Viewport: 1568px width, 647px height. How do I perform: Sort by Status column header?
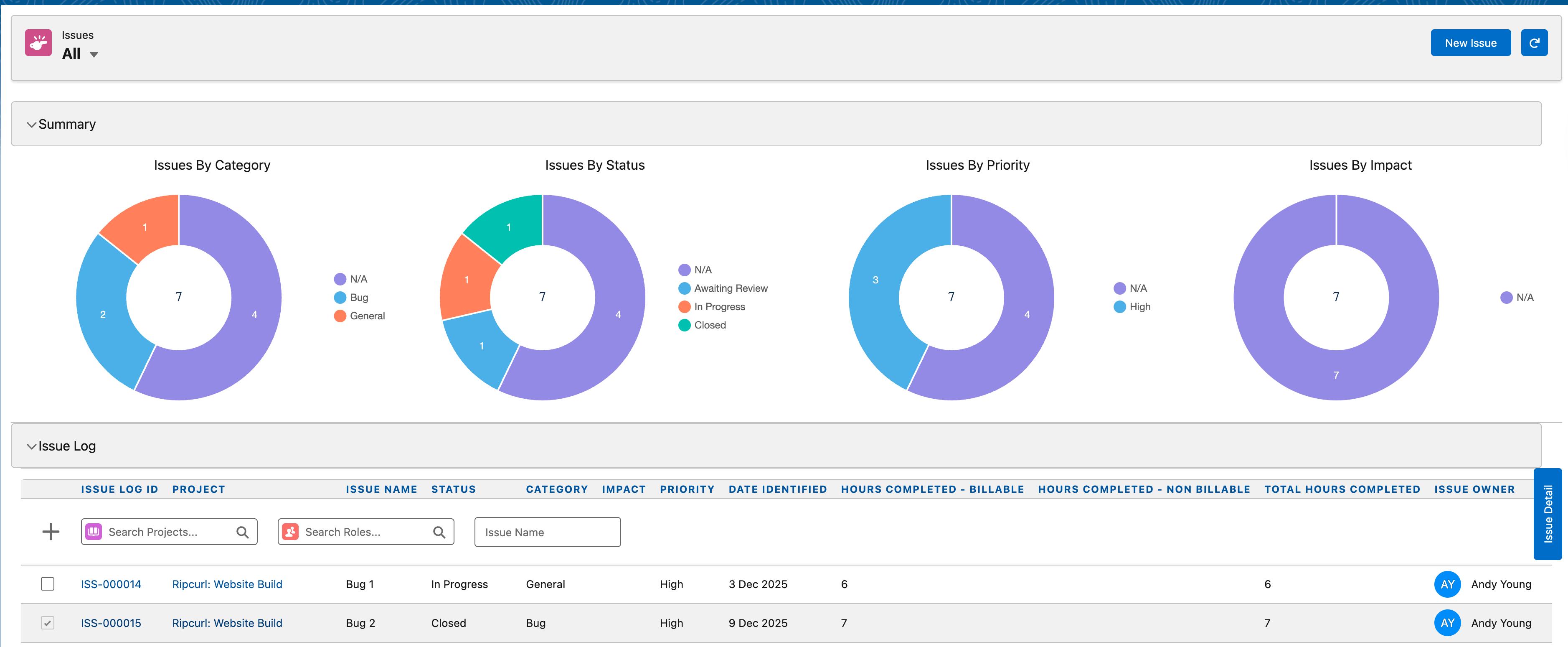click(454, 489)
